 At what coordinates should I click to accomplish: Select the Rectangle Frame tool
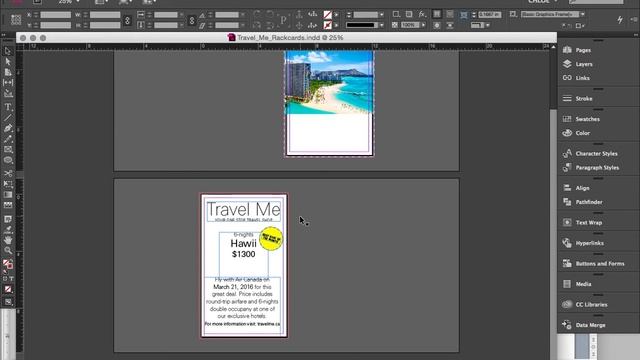point(8,149)
